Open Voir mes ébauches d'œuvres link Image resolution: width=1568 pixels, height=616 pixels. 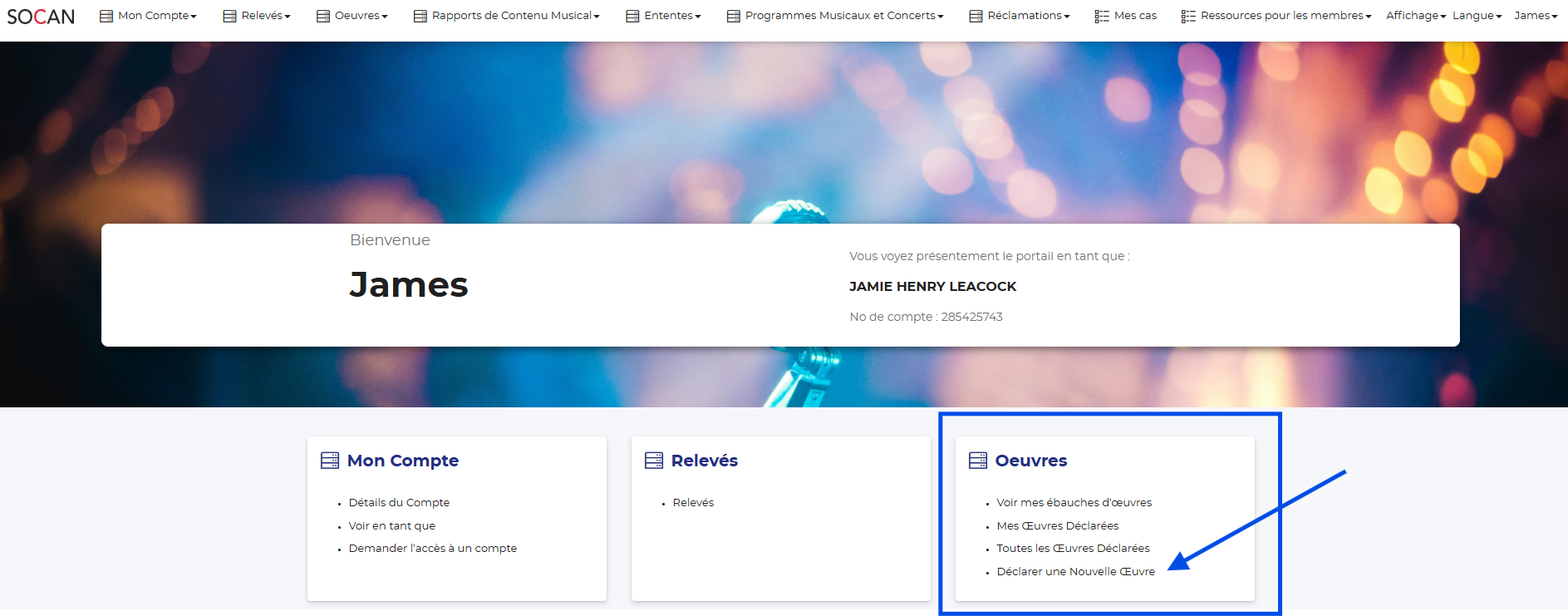pos(1074,503)
